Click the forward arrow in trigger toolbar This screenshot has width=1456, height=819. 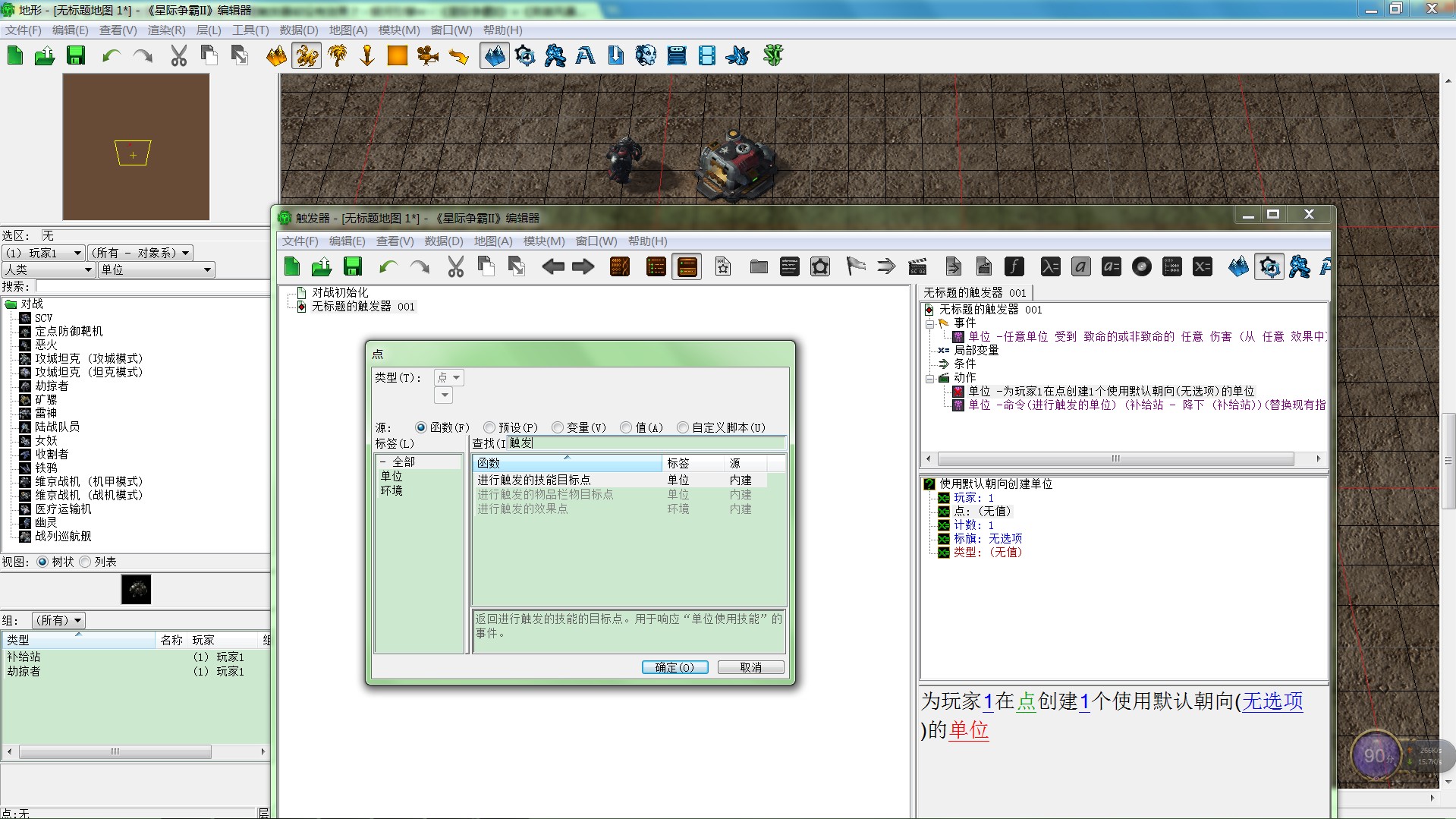coord(583,266)
